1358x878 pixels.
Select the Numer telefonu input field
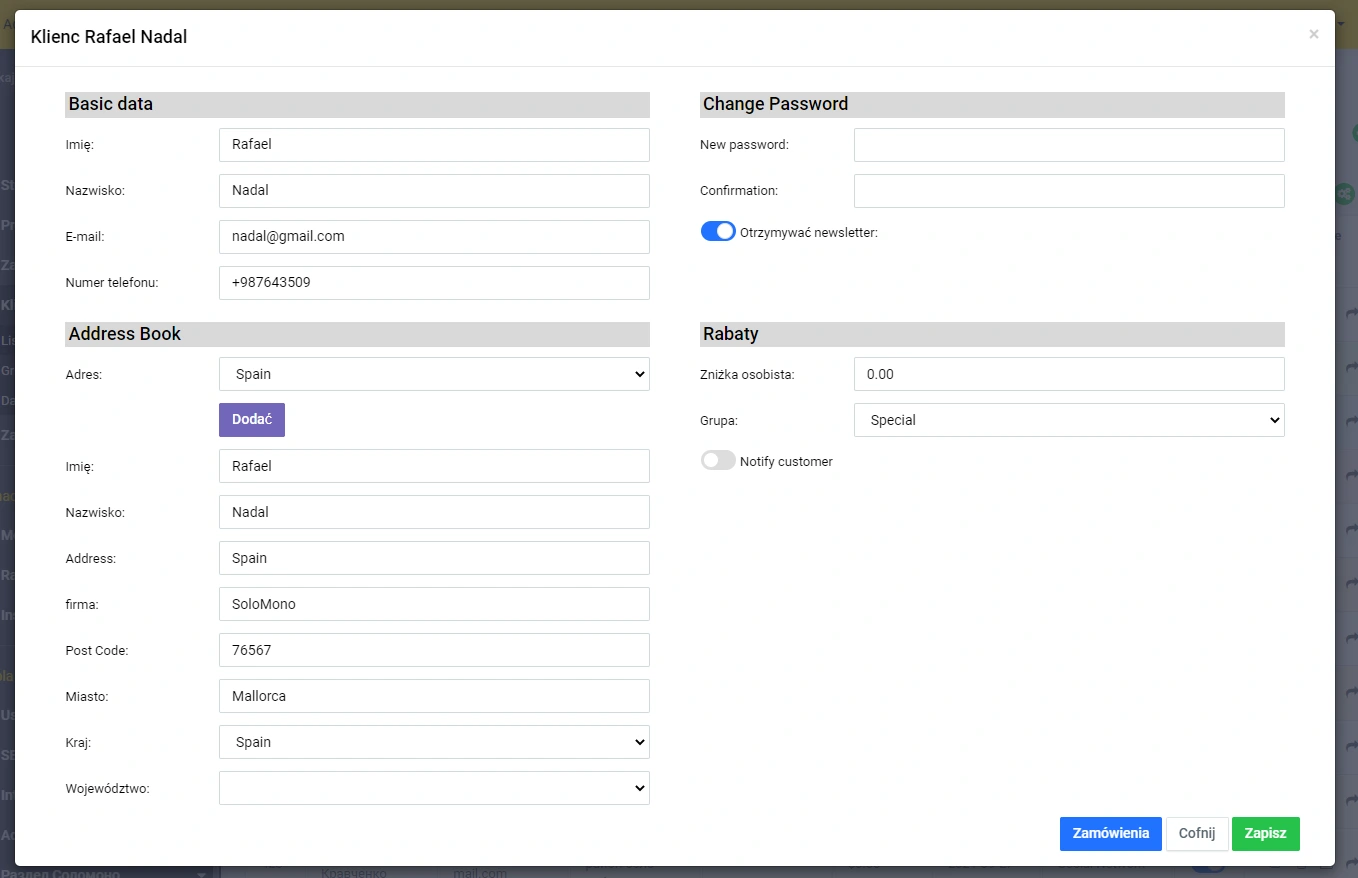[434, 283]
